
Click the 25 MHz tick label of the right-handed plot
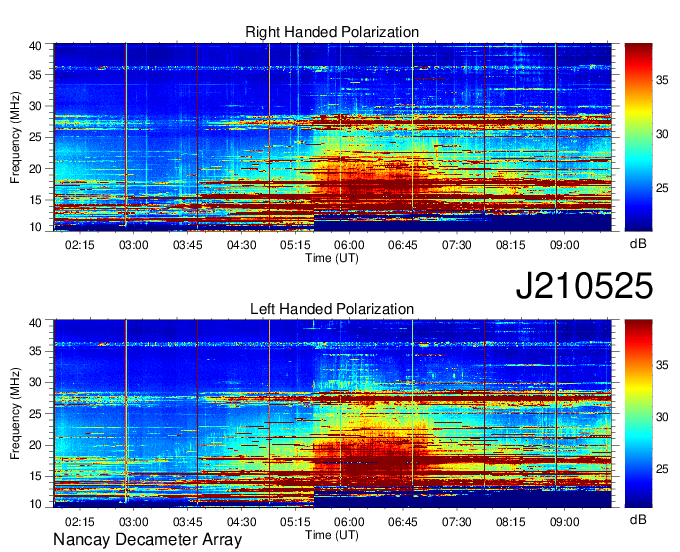click(35, 137)
